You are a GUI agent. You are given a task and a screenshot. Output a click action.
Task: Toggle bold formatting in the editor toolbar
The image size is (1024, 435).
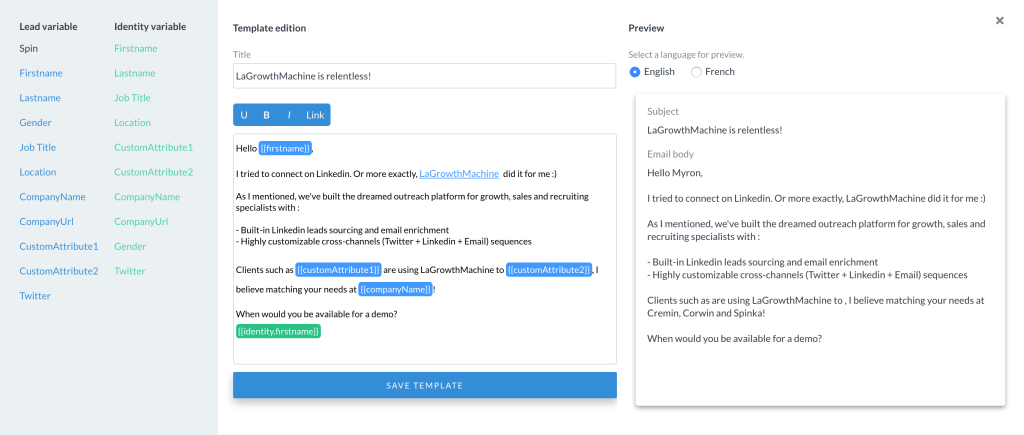(x=267, y=115)
